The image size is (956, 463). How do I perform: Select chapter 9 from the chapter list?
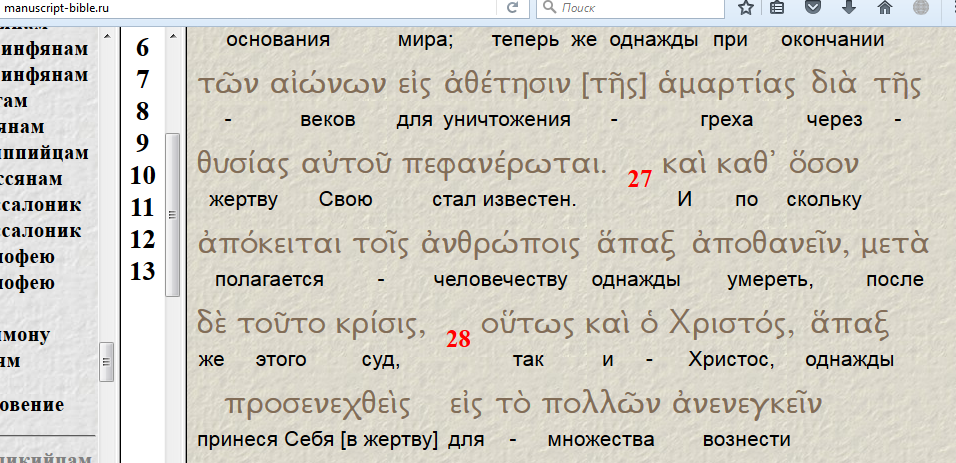coord(142,143)
